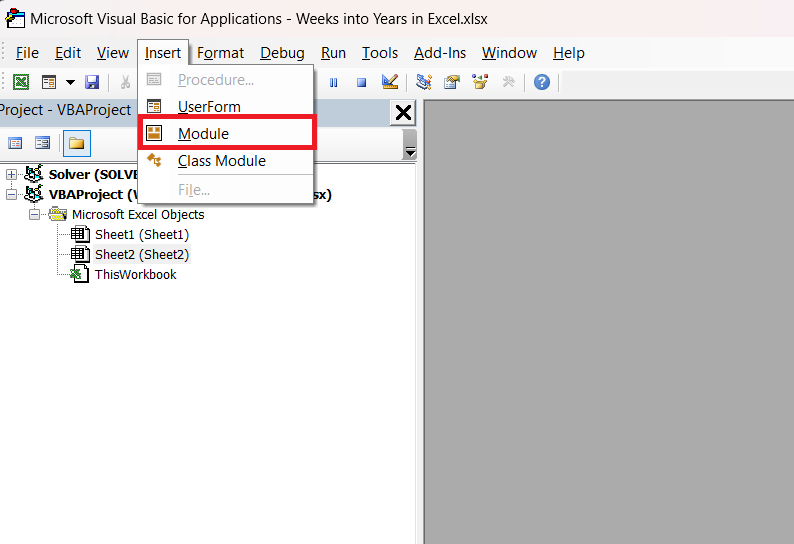Click the VBA application title bar icon
794x544 pixels.
pyautogui.click(x=15, y=18)
